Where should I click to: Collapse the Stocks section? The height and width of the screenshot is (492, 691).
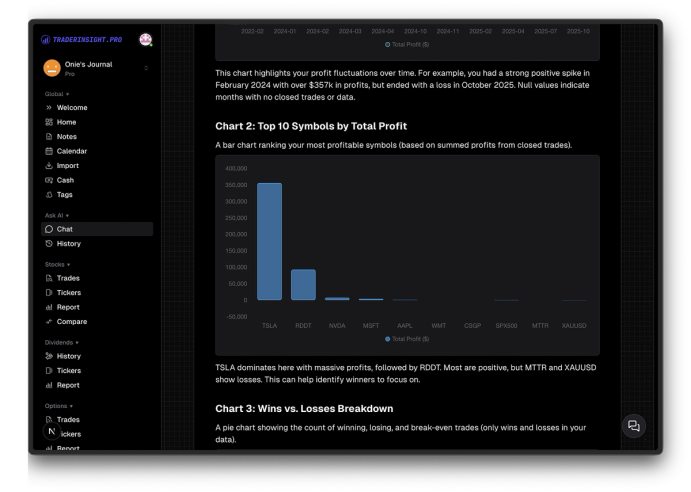57,265
